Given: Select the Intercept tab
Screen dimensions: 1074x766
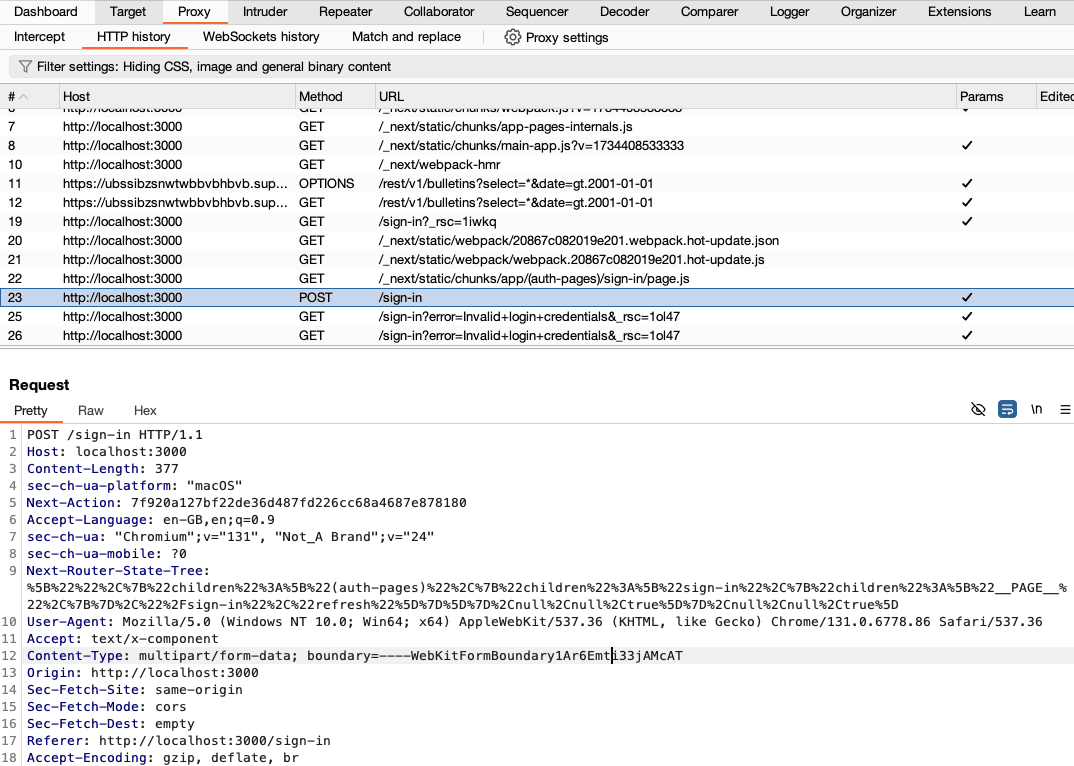Looking at the screenshot, I should [39, 36].
